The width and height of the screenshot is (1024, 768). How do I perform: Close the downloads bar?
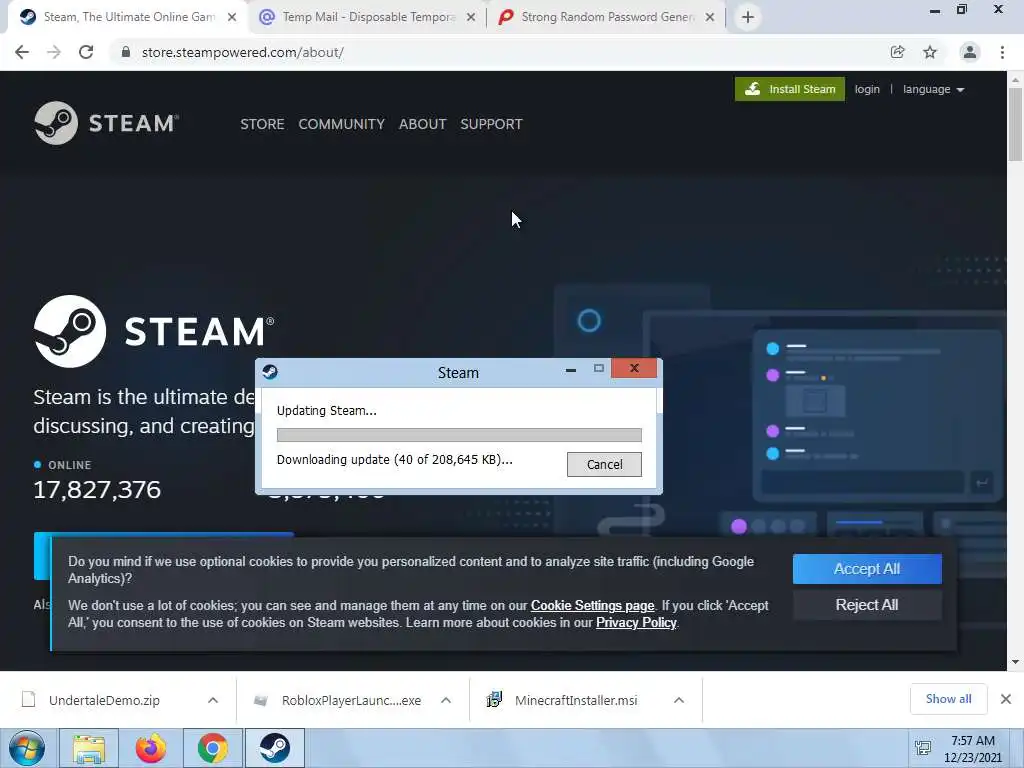1006,699
